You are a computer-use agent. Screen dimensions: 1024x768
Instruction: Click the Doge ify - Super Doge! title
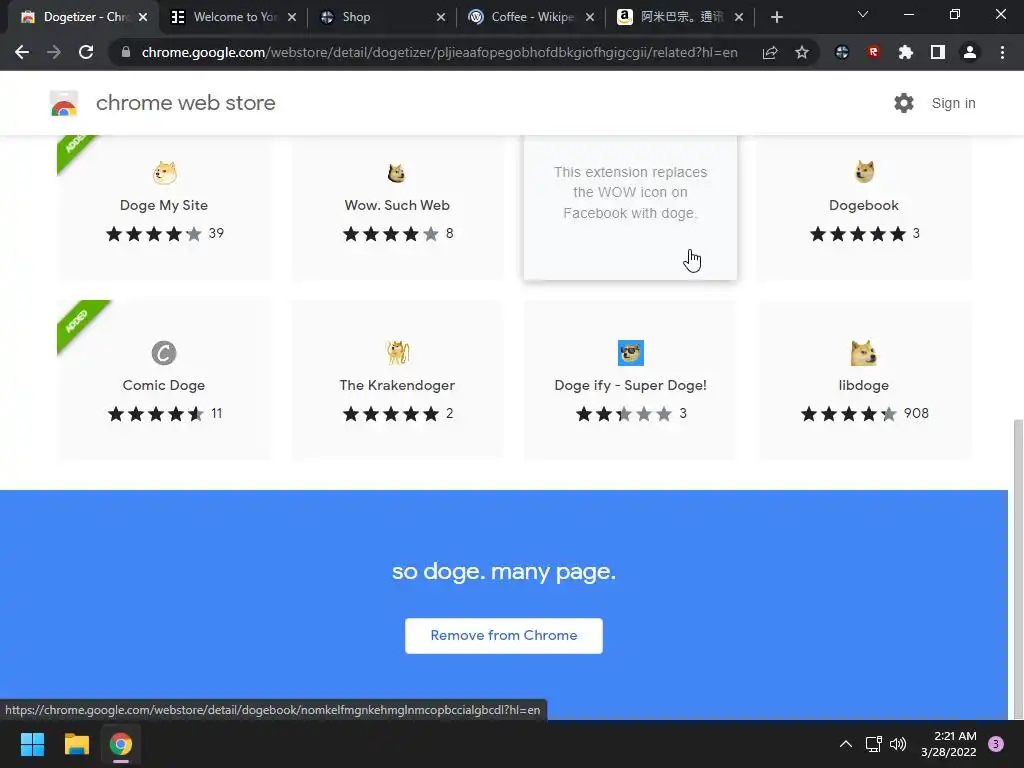coord(630,385)
